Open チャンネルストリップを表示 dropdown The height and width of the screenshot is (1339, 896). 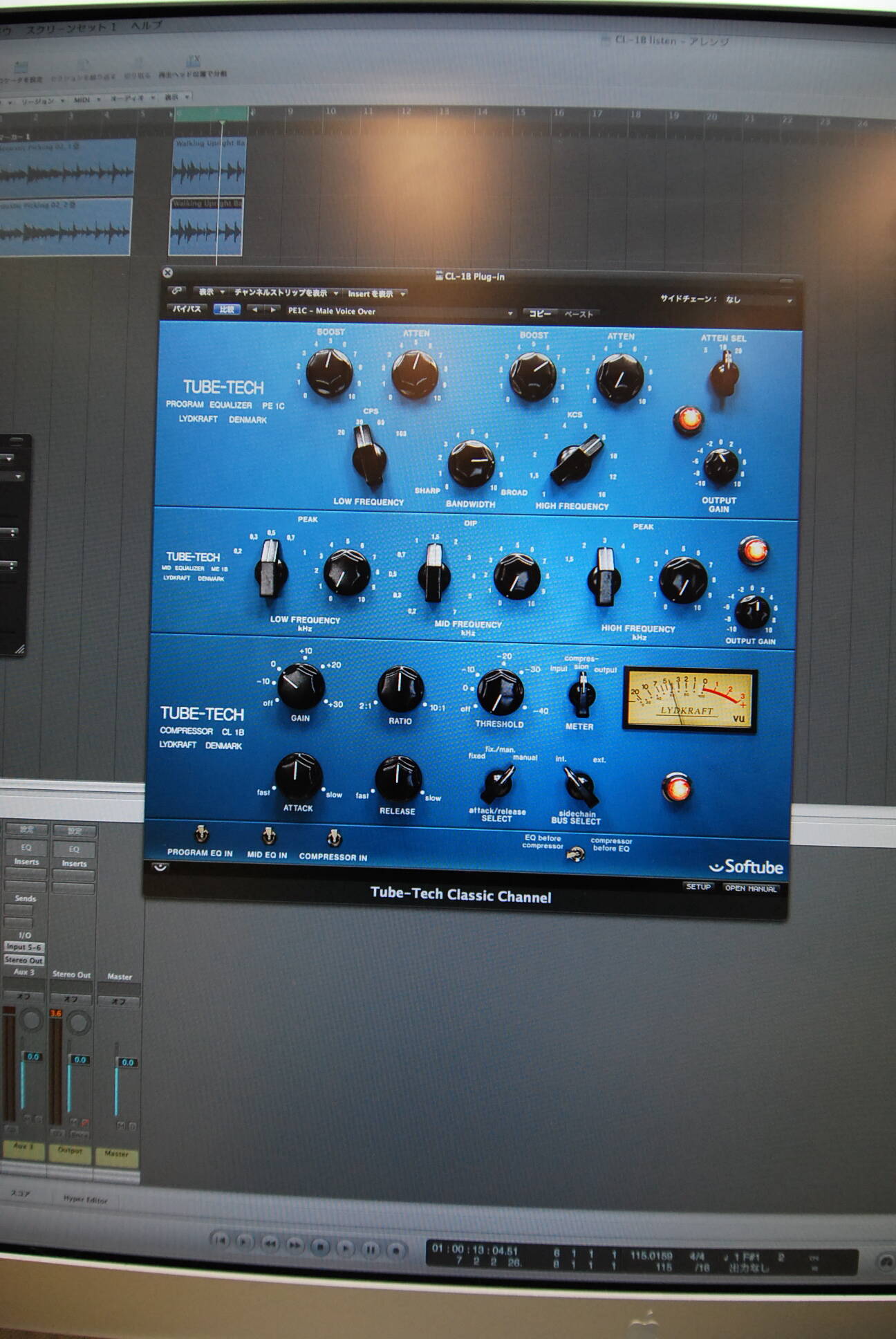pyautogui.click(x=286, y=293)
